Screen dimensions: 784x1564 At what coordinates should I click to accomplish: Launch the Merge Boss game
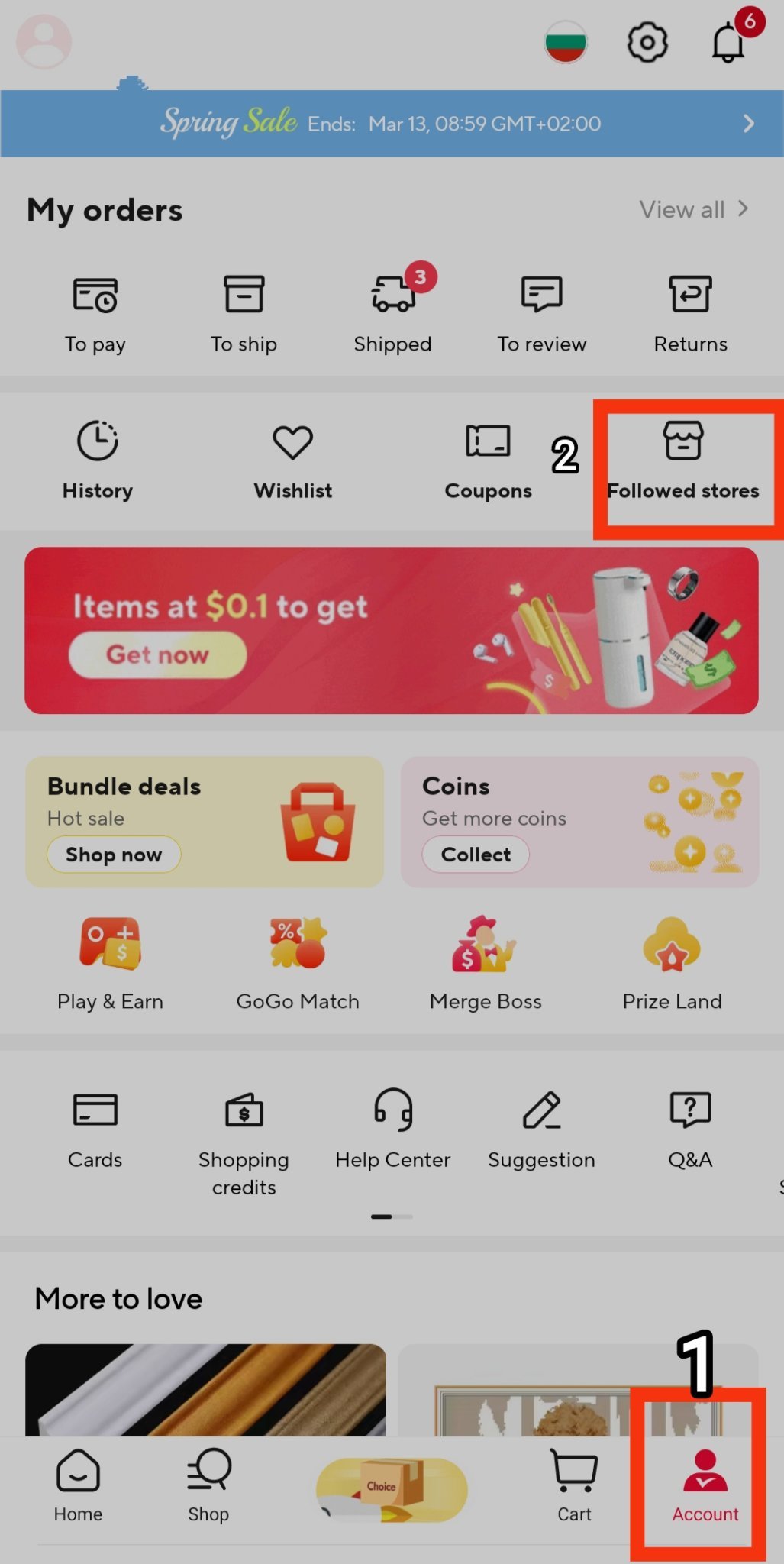click(486, 964)
